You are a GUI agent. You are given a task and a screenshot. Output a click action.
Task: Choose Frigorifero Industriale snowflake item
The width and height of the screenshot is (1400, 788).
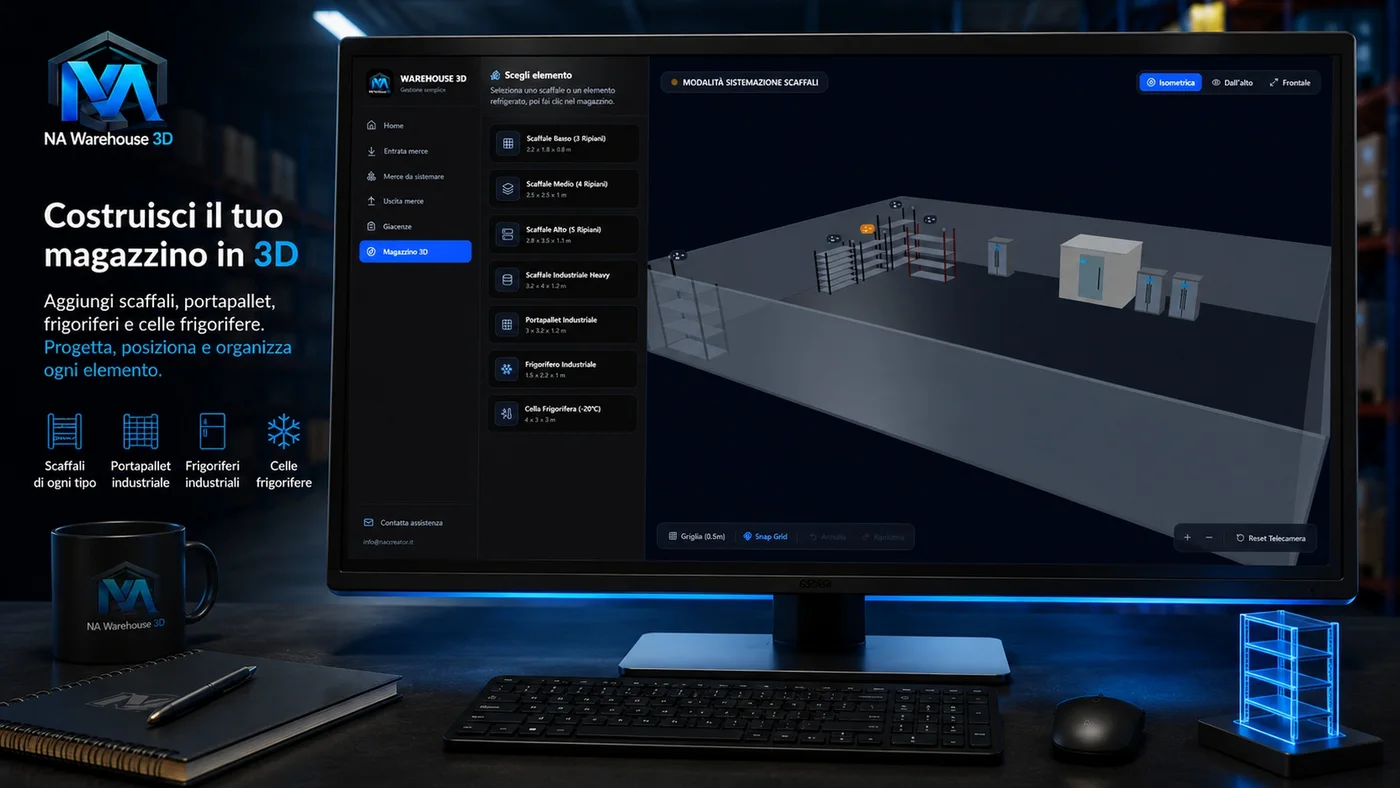[563, 369]
